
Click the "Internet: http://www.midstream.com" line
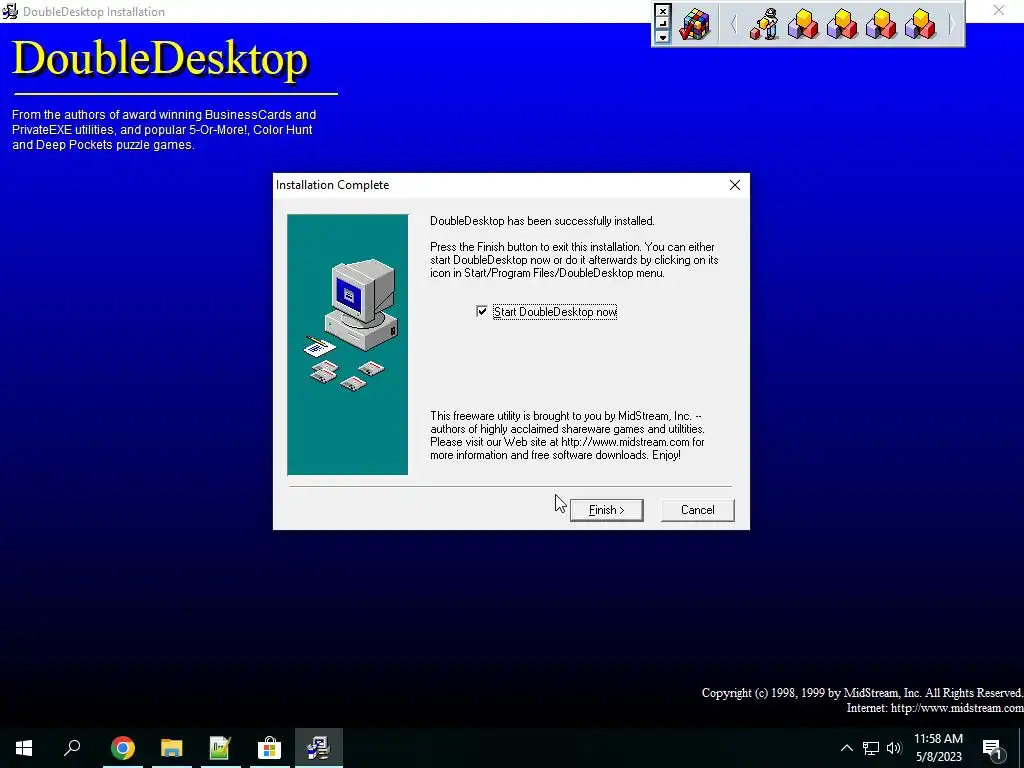935,708
